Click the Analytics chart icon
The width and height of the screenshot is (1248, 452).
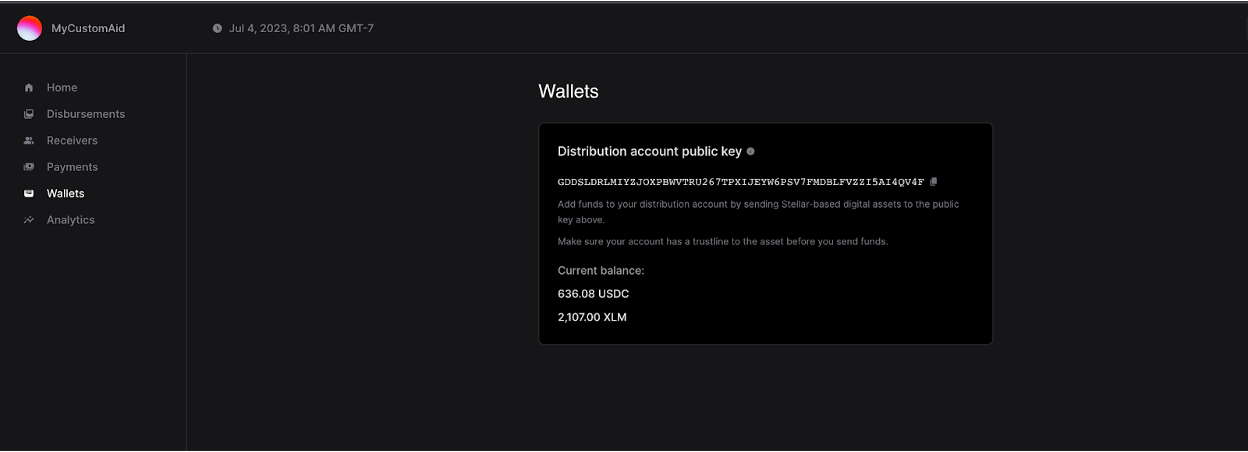pos(29,220)
